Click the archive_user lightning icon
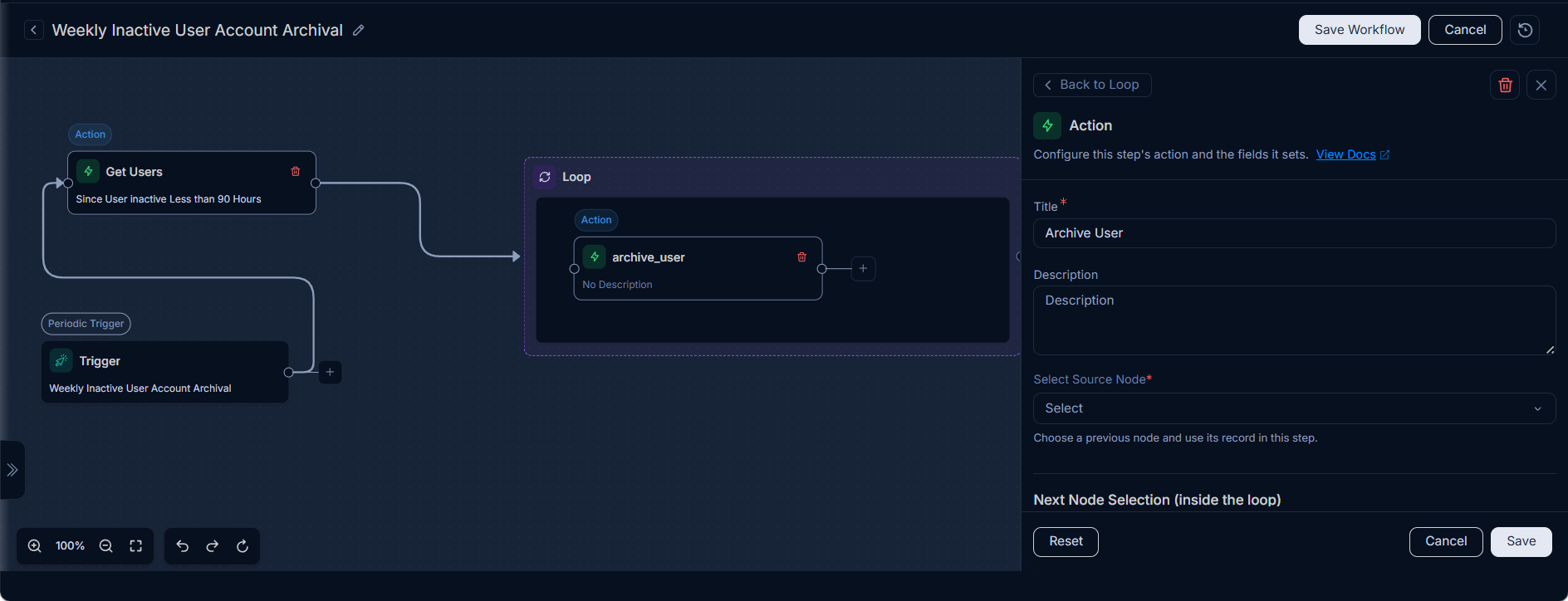1568x601 pixels. (x=595, y=257)
